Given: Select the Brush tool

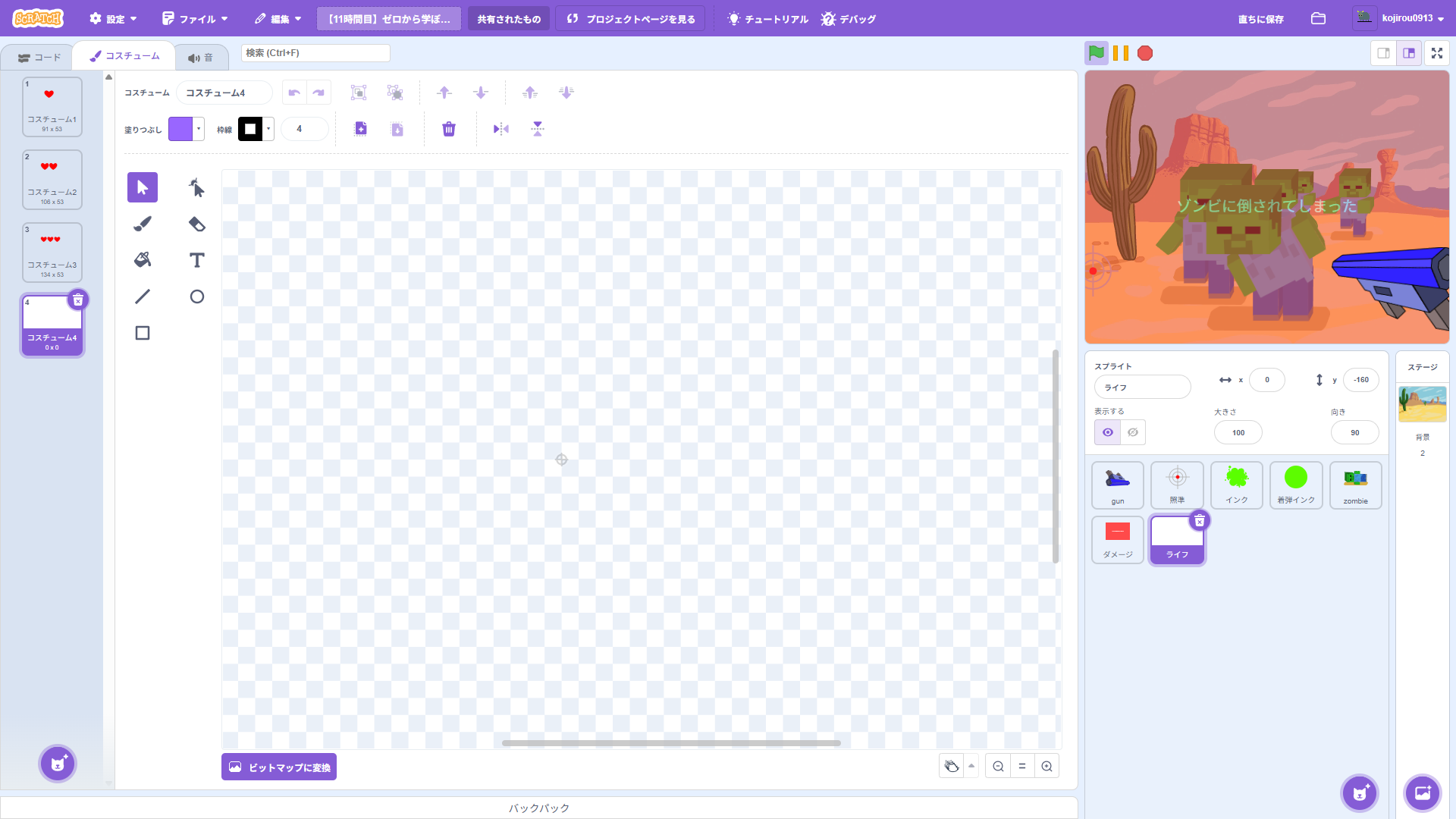Looking at the screenshot, I should point(143,224).
